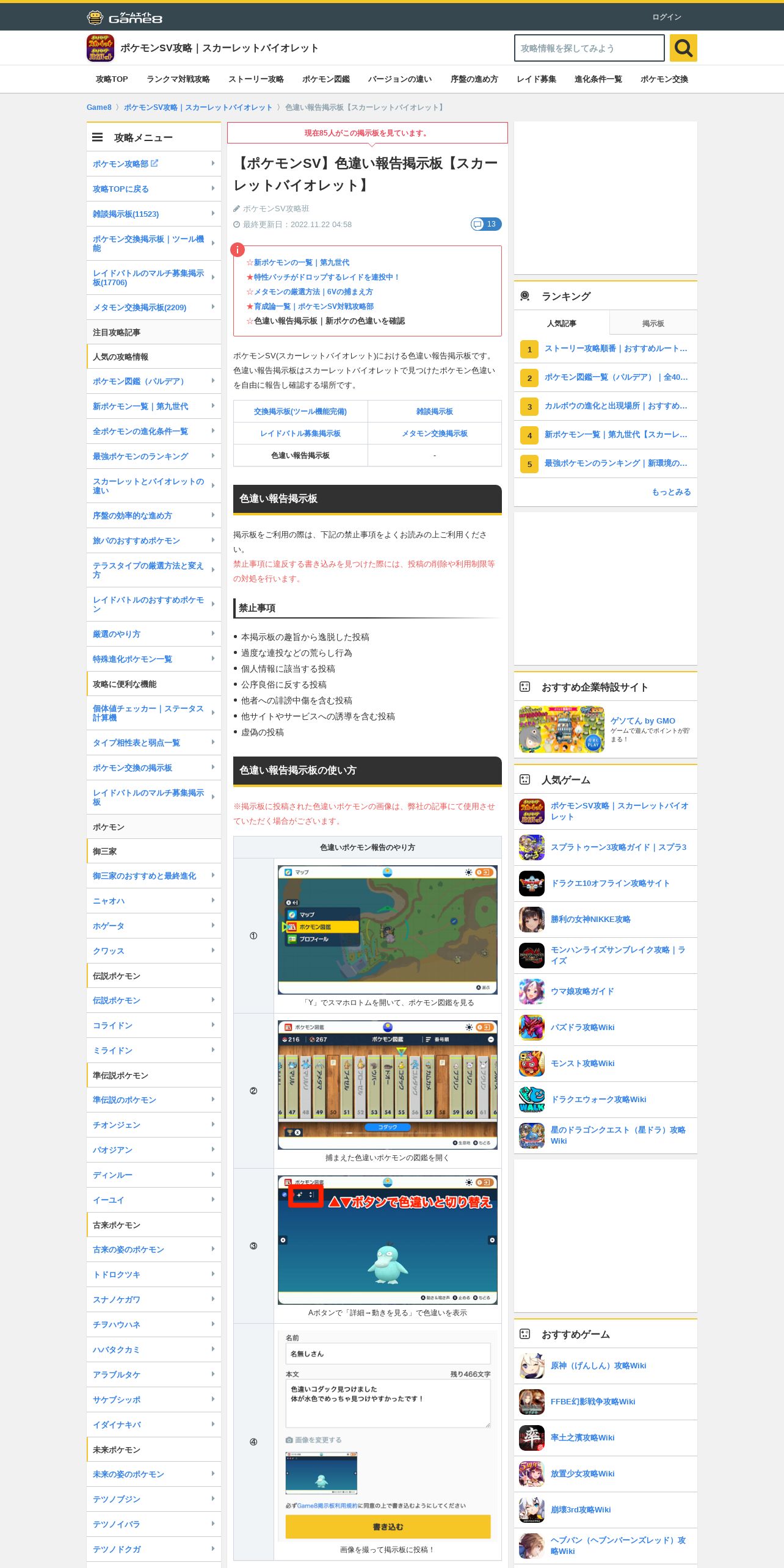Click the 名前 field containing 名無しさん

(x=388, y=1354)
